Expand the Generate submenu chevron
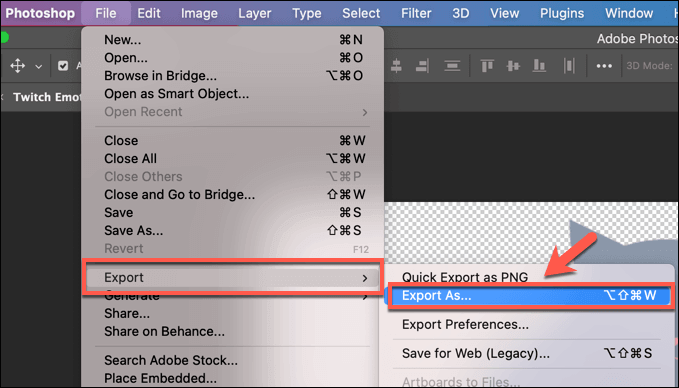This screenshot has width=679, height=388. pos(365,297)
